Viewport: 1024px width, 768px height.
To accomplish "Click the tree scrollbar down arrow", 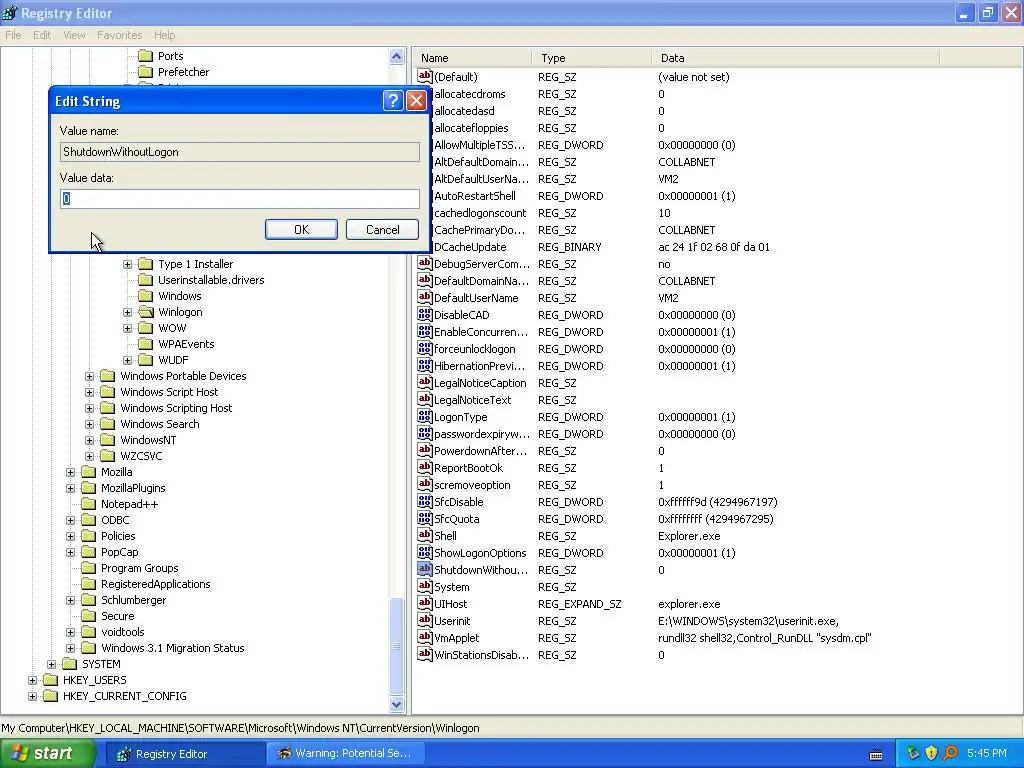I will (396, 705).
